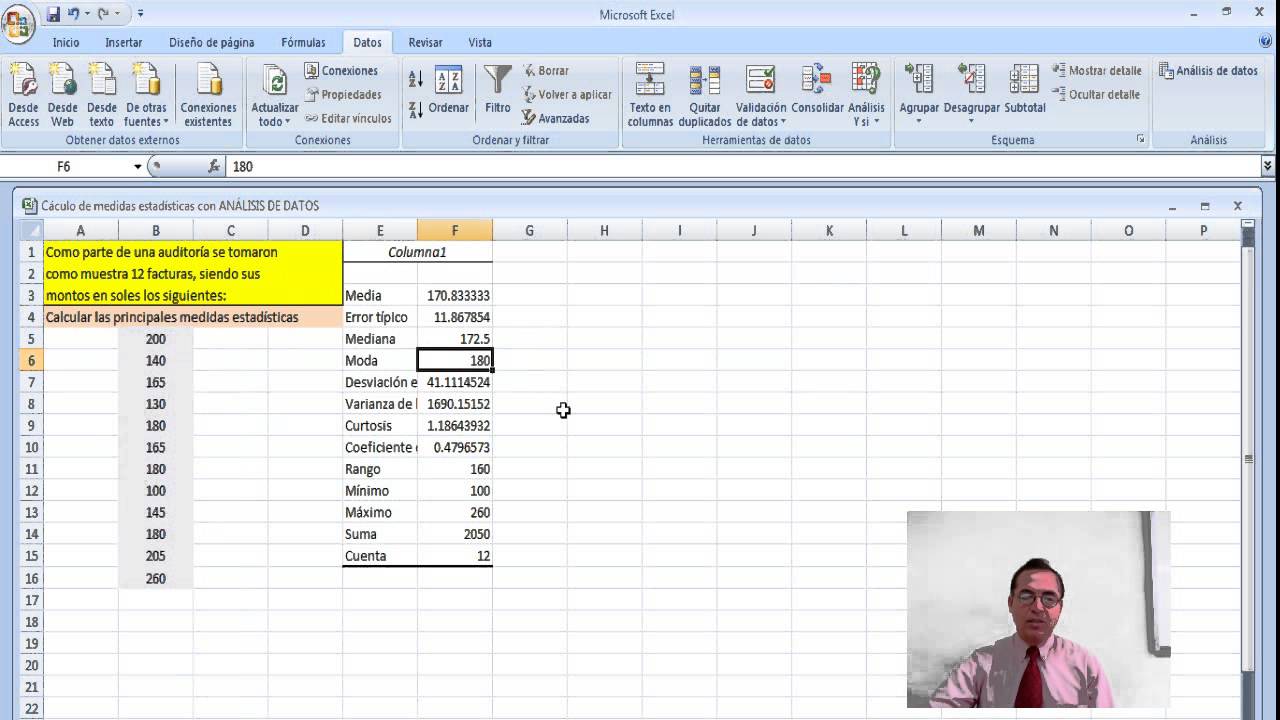
Task: Open the Fórmulas tab
Action: tap(303, 42)
